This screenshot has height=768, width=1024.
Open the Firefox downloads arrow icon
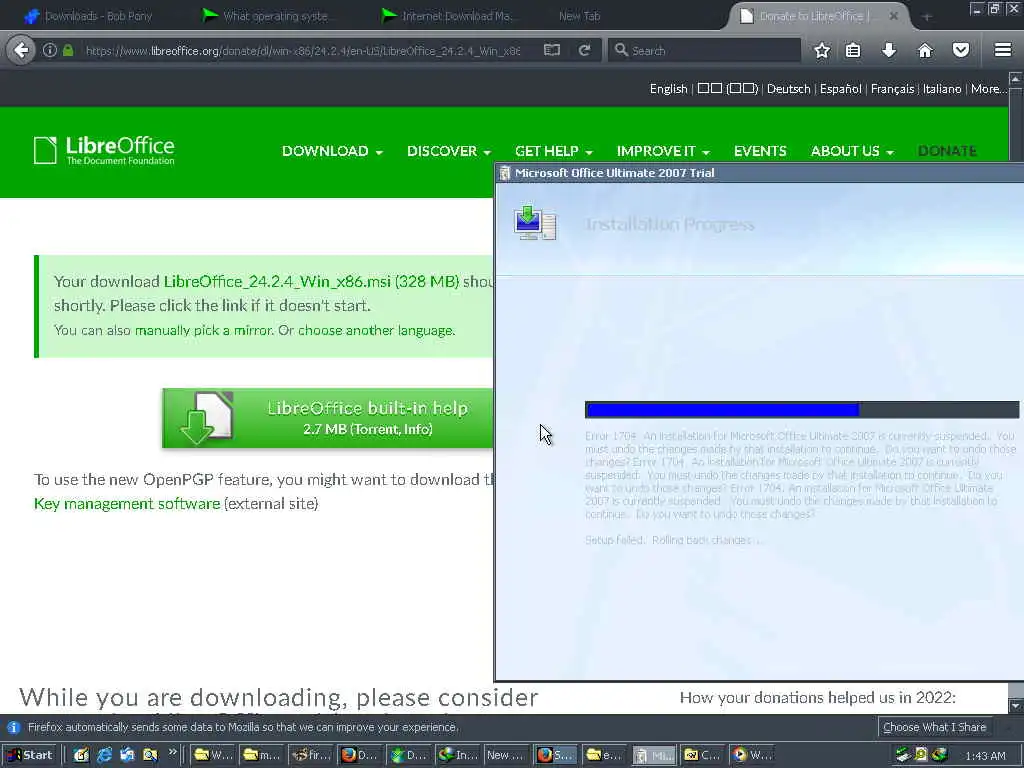click(x=889, y=50)
